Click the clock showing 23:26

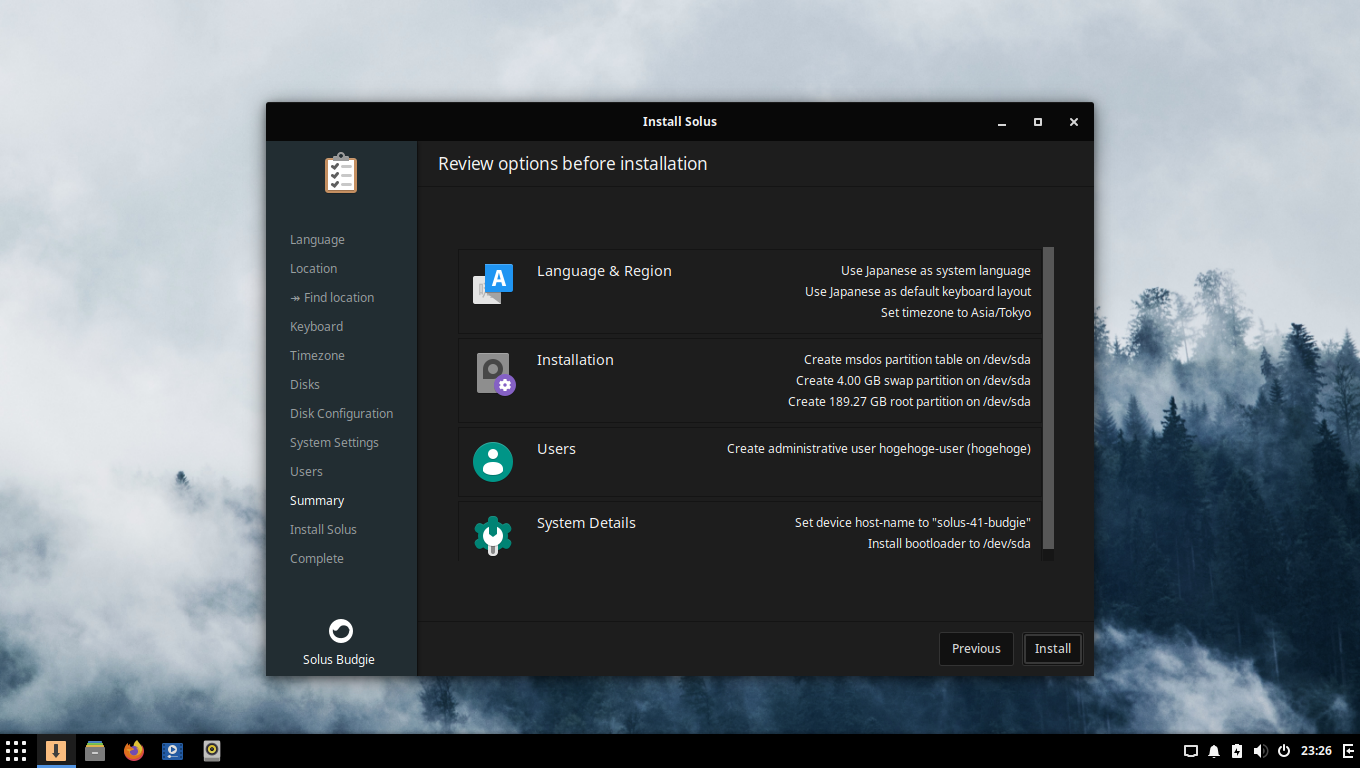[1317, 751]
